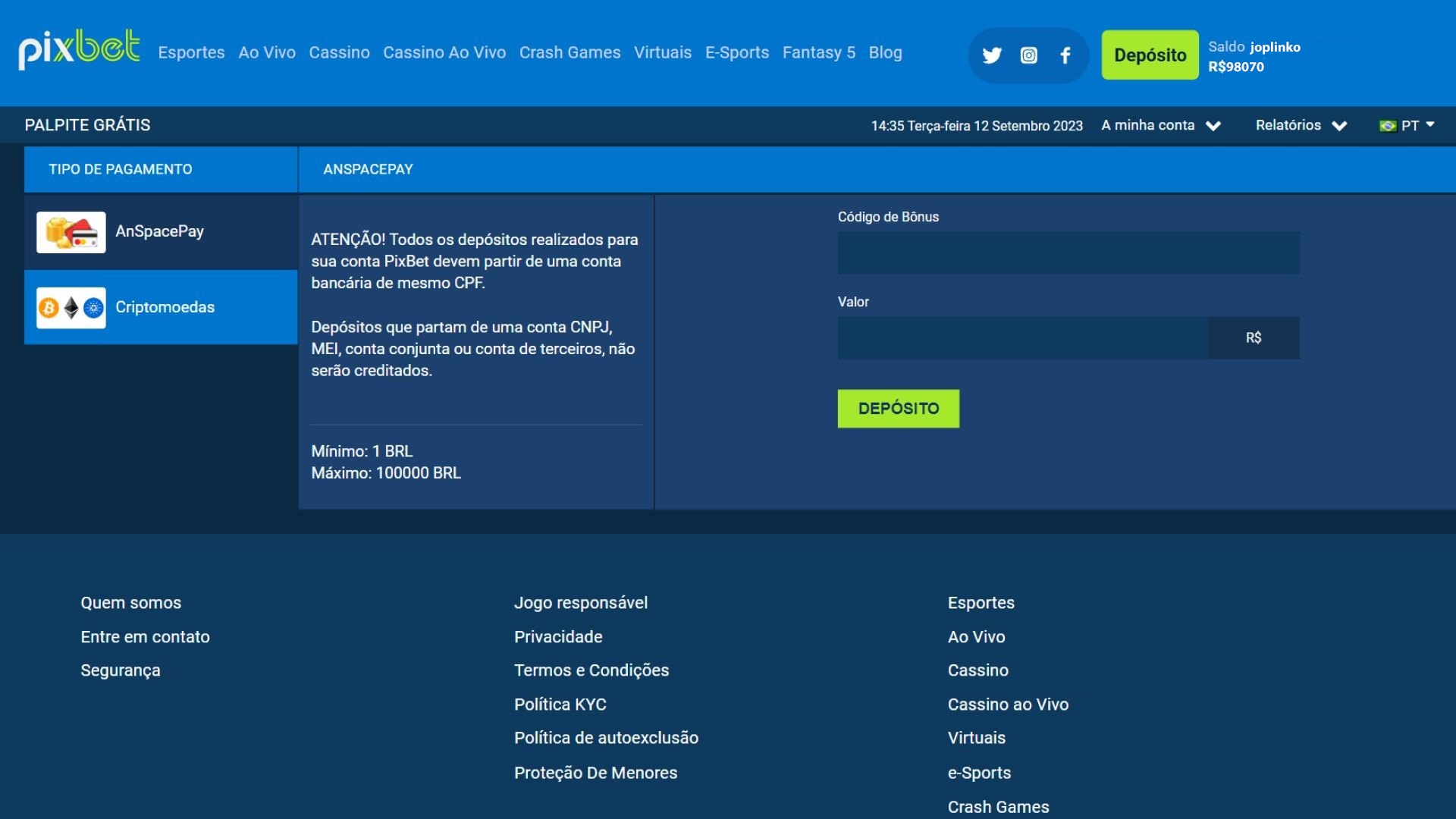Click the pixbet logo

coord(79,50)
